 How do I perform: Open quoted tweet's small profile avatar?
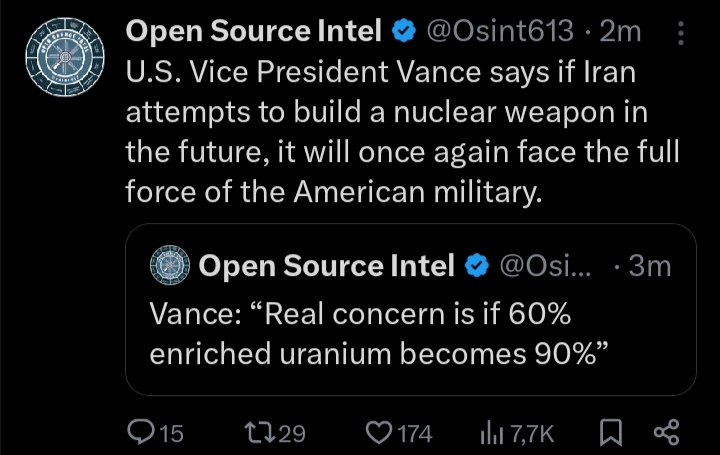(170, 265)
